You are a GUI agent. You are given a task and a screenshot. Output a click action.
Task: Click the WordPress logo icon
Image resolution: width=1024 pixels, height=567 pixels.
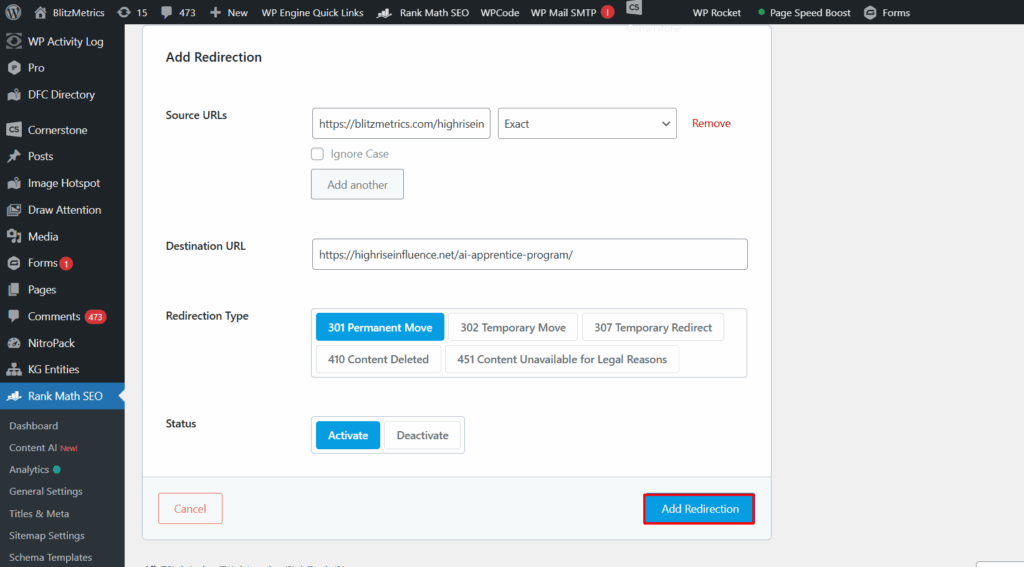coord(13,13)
